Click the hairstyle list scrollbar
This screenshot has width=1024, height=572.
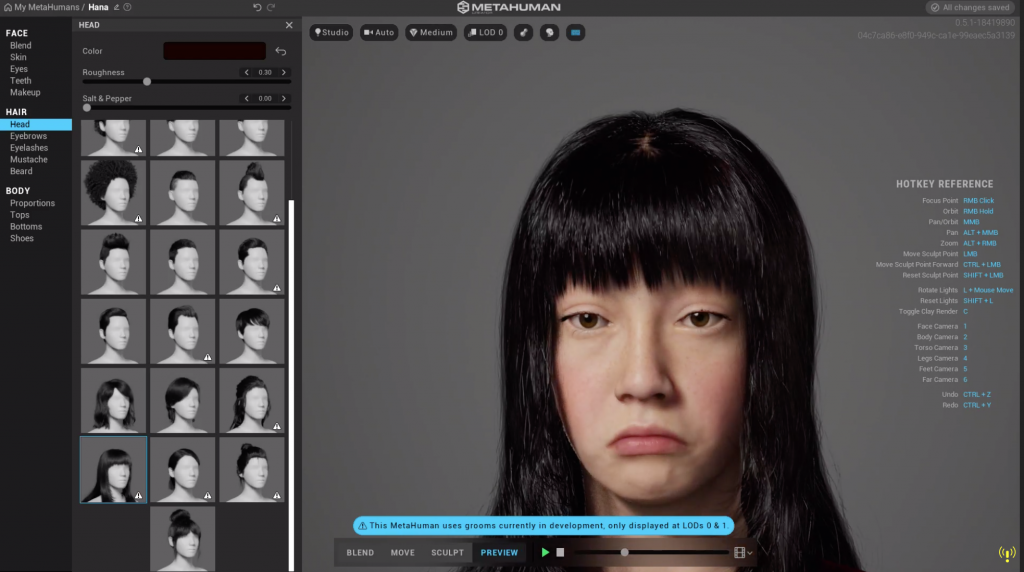pos(291,385)
